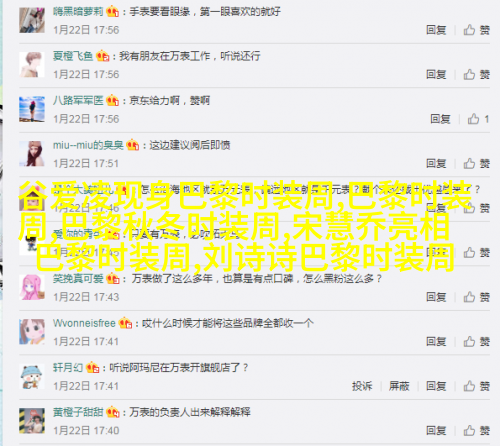Open profile of Wvonneisfree
The width and height of the screenshot is (500, 446).
(84, 323)
